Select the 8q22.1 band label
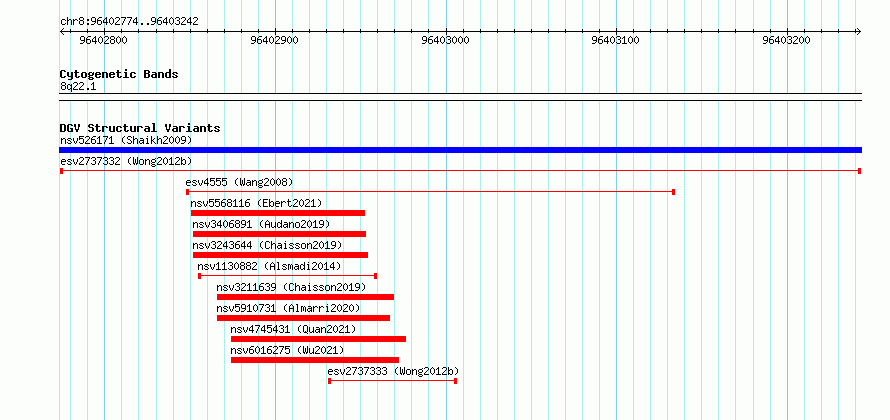Viewport: 890px width, 420px height. [x=78, y=87]
